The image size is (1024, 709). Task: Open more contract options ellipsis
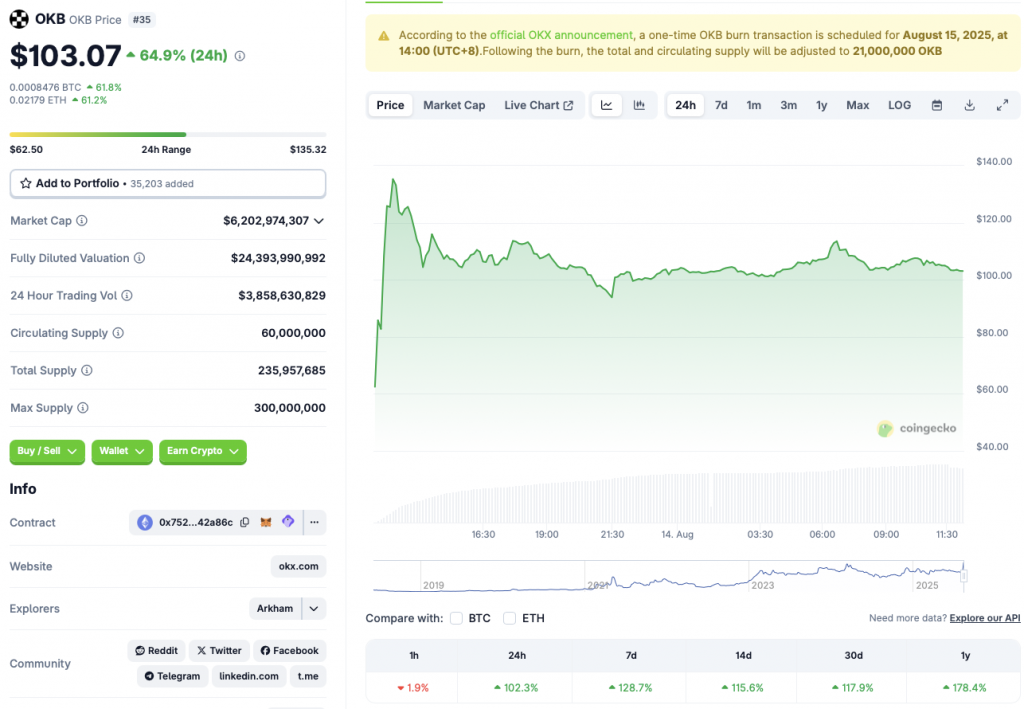click(314, 522)
